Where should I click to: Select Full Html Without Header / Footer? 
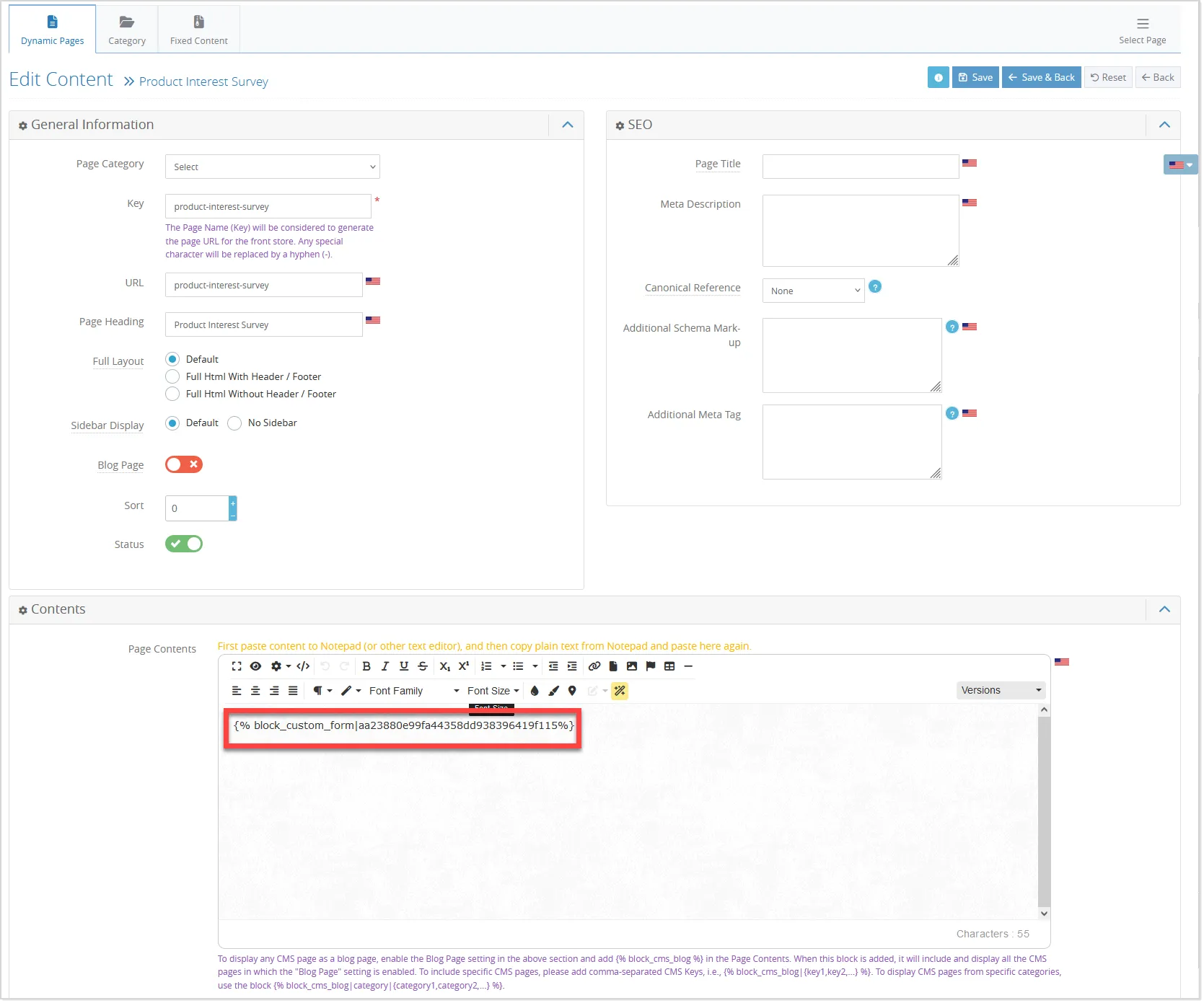click(172, 394)
